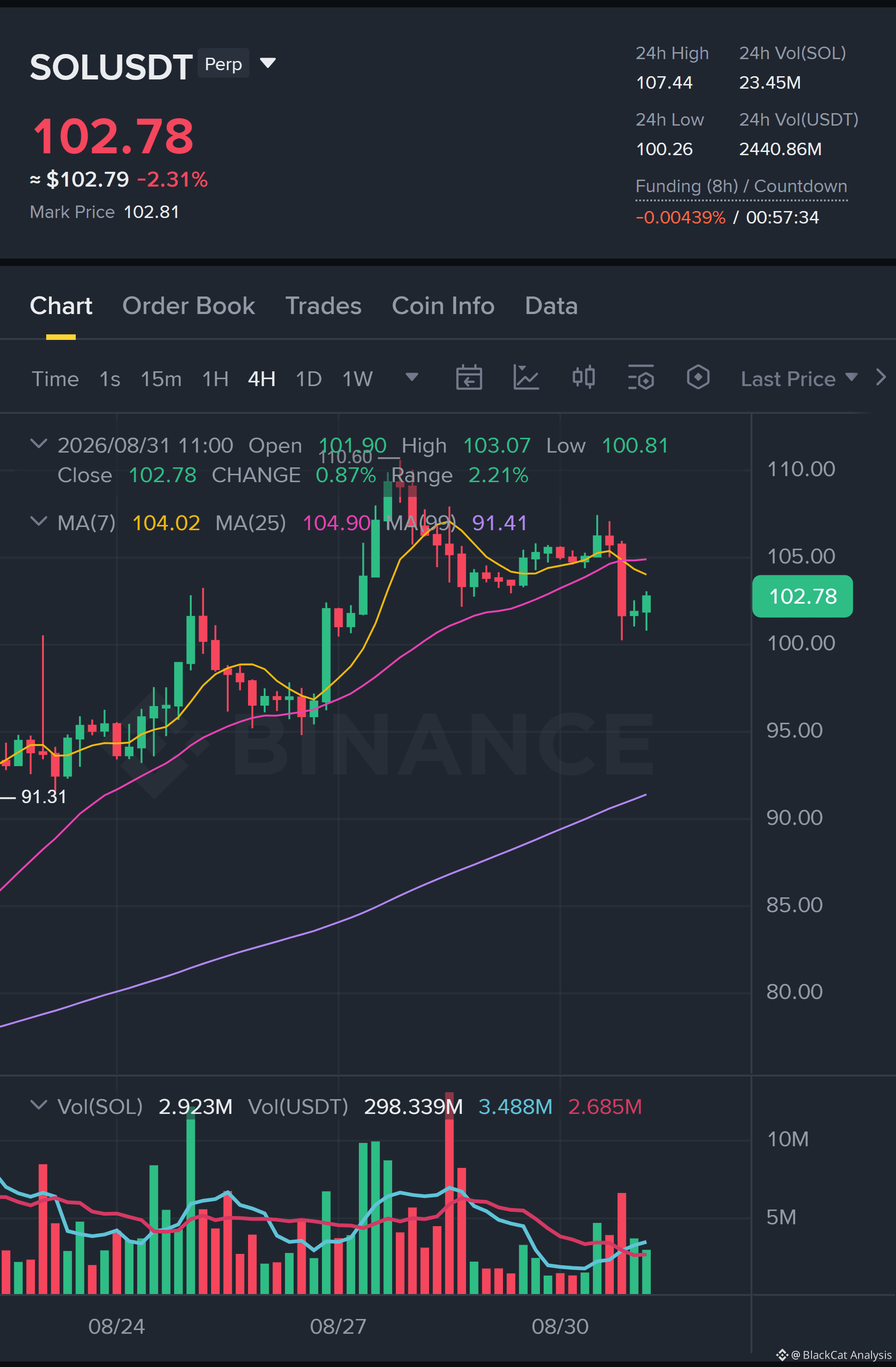Open the calendar date jump icon
This screenshot has height=1367, width=896.
tap(469, 377)
